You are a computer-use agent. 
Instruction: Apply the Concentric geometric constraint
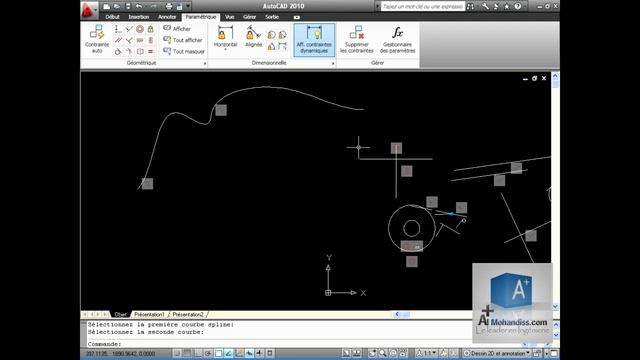point(140,29)
